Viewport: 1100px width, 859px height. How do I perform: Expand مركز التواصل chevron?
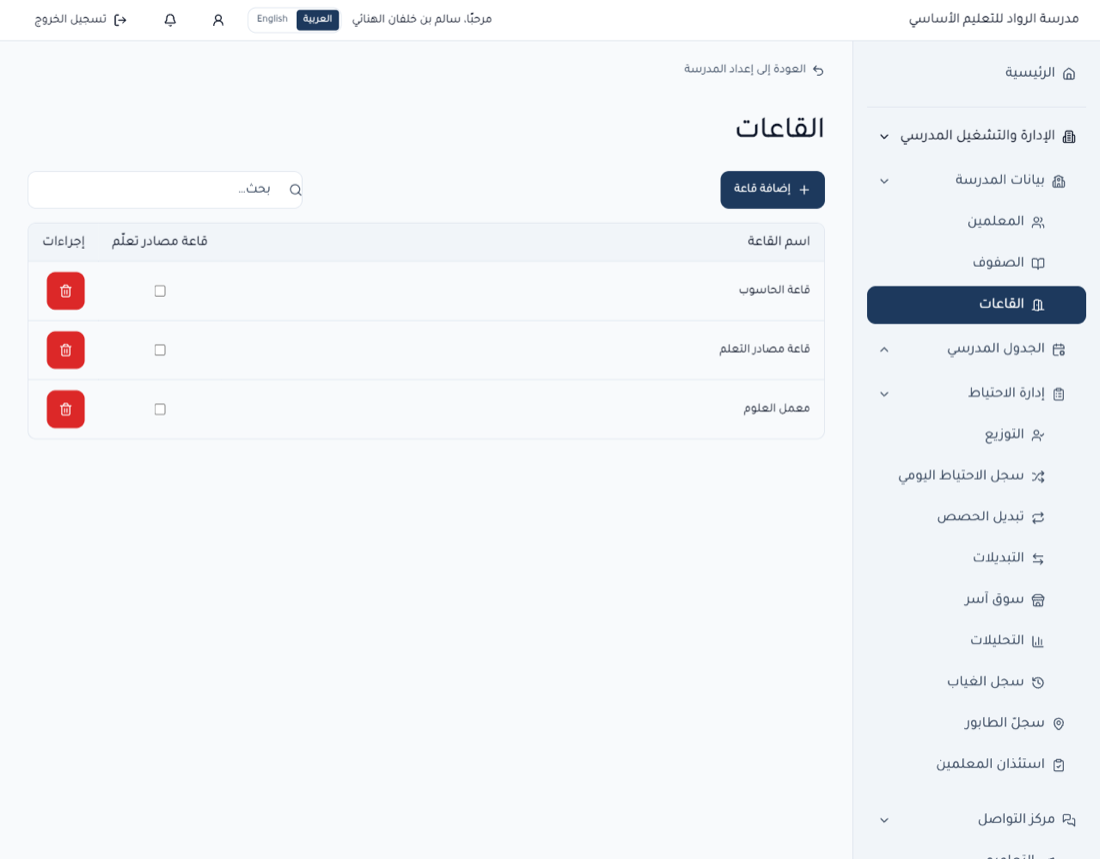(x=884, y=820)
